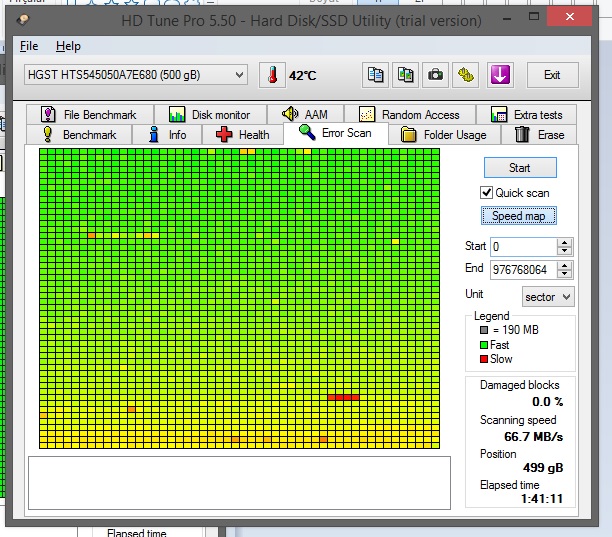This screenshot has height=537, width=612.
Task: Switch to the Extra tests tab
Action: (527, 115)
